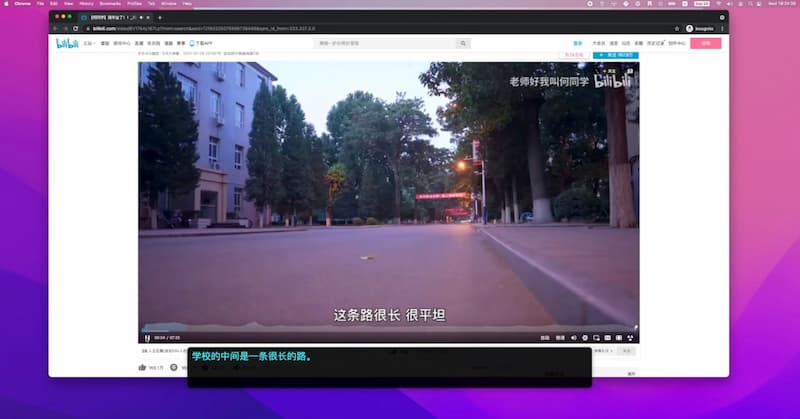The image size is (800, 419).
Task: Click the magnifier search icon
Action: [463, 43]
